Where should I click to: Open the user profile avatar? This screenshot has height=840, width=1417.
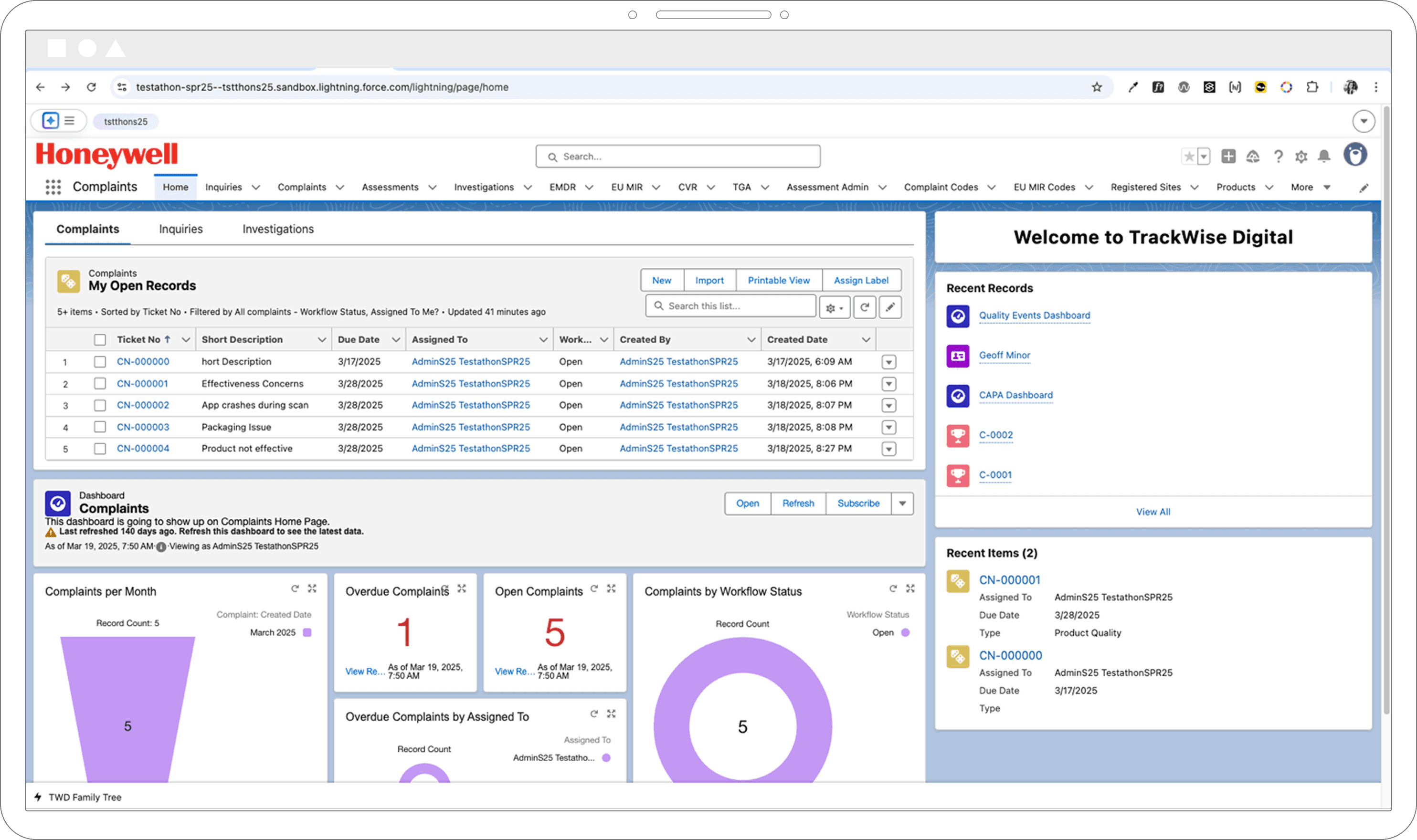tap(1355, 155)
